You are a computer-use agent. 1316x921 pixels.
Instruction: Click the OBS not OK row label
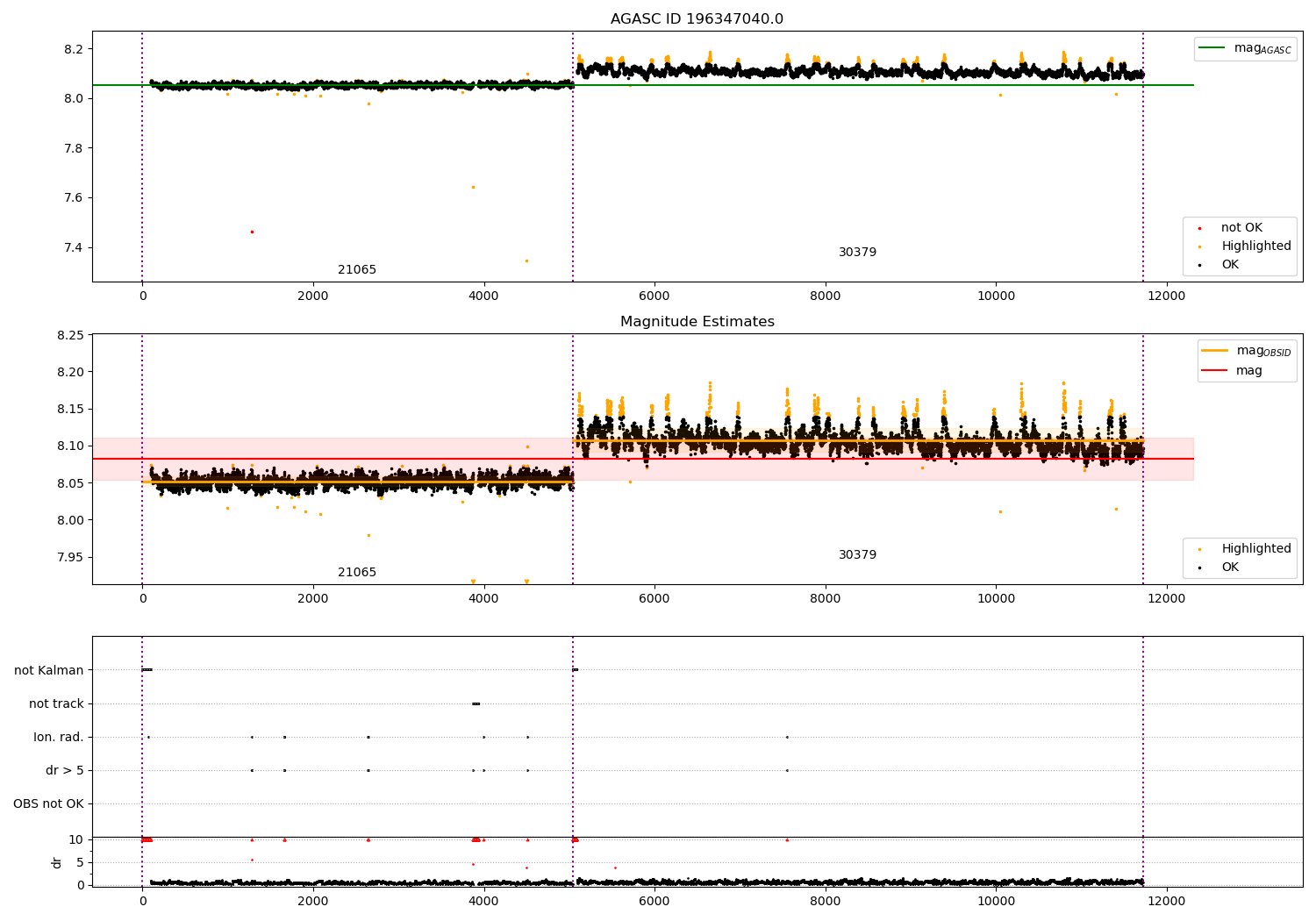[x=48, y=803]
